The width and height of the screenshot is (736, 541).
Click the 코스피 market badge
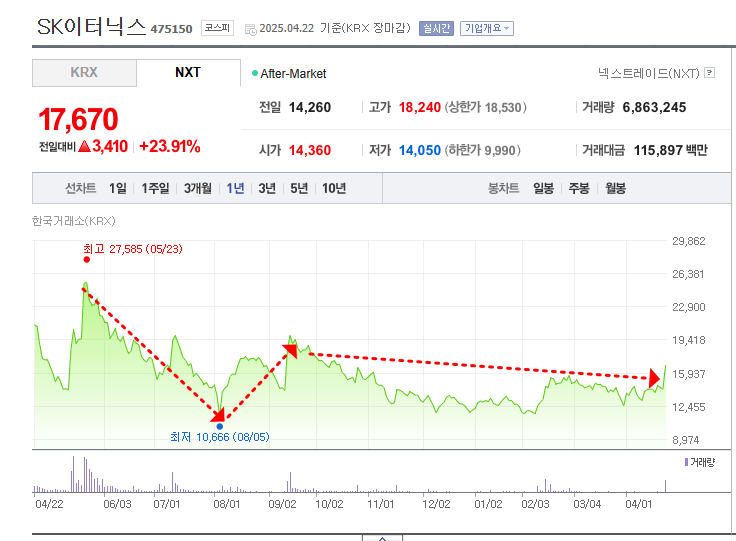coord(217,28)
